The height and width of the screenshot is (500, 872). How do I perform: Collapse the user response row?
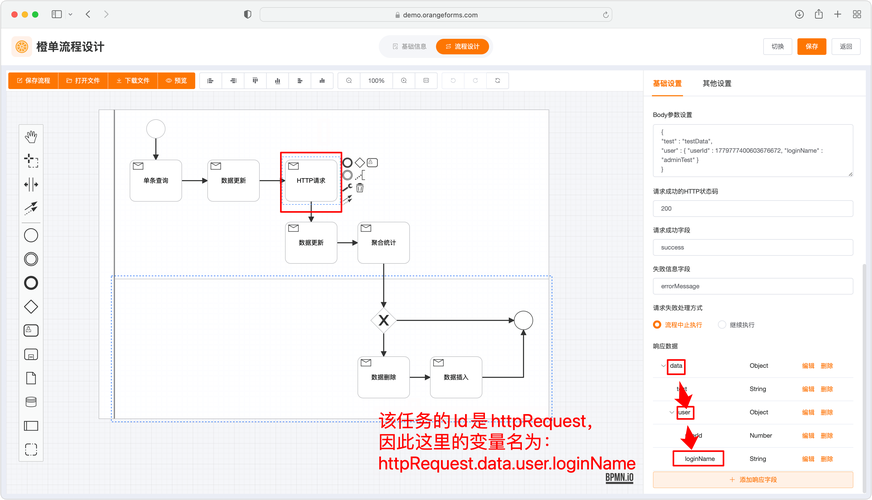tap(672, 413)
